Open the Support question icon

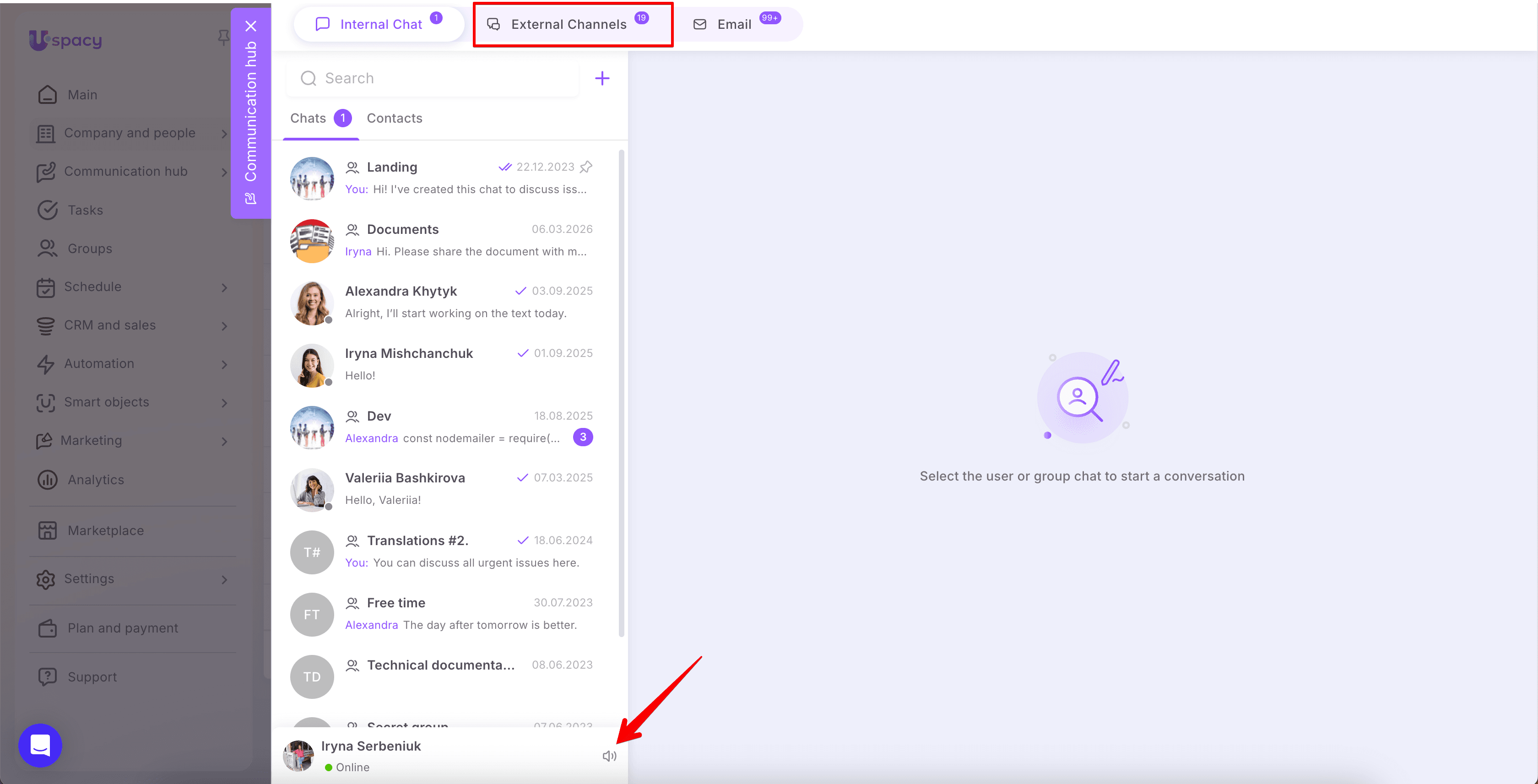coord(47,676)
